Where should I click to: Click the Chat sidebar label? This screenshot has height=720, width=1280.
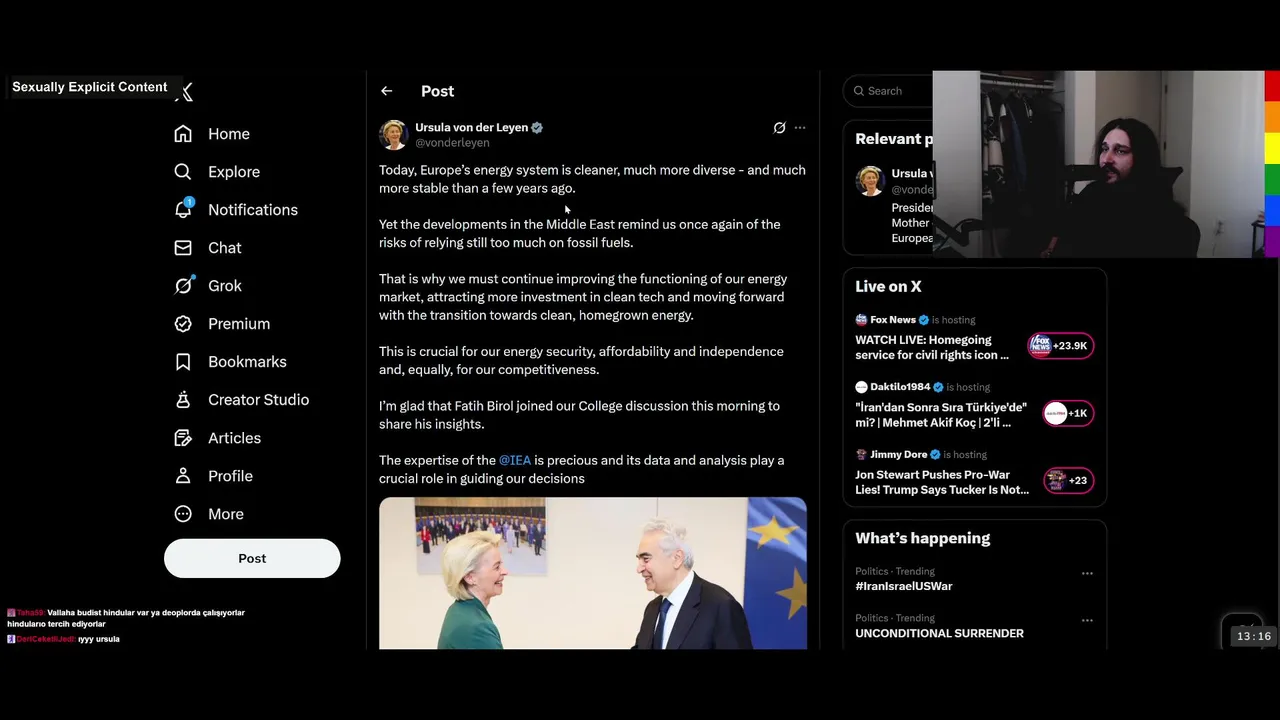pos(225,248)
